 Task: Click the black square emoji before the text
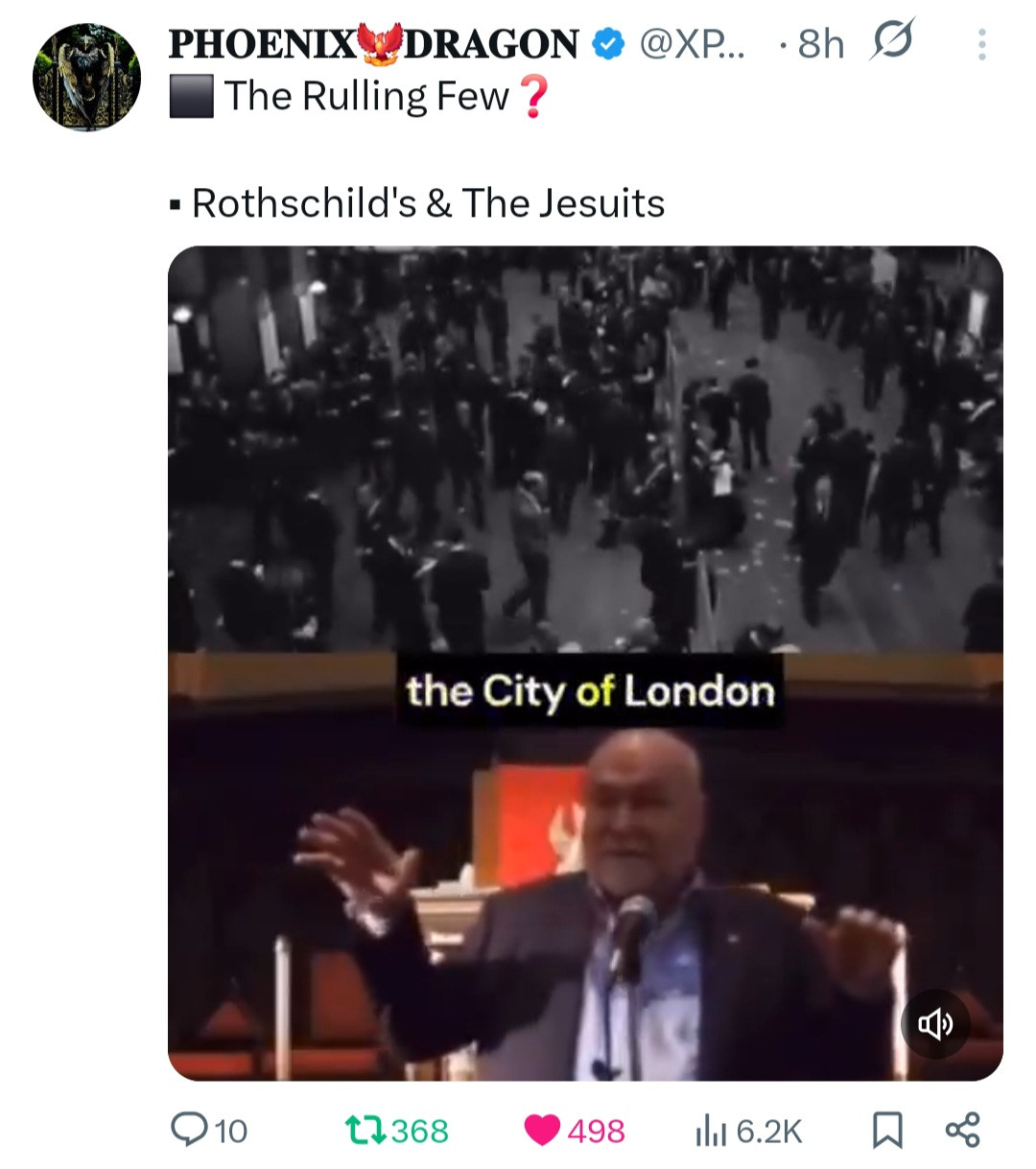(191, 97)
